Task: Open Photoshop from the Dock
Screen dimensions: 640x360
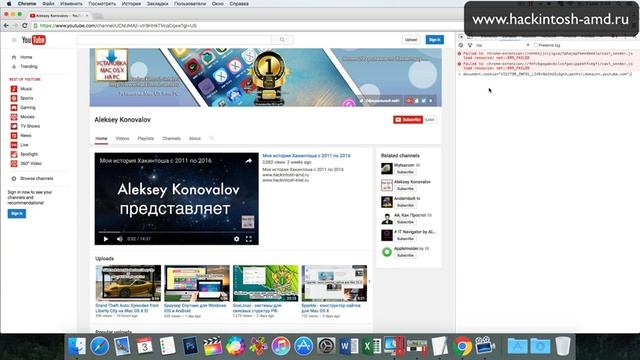Action: (x=190, y=346)
